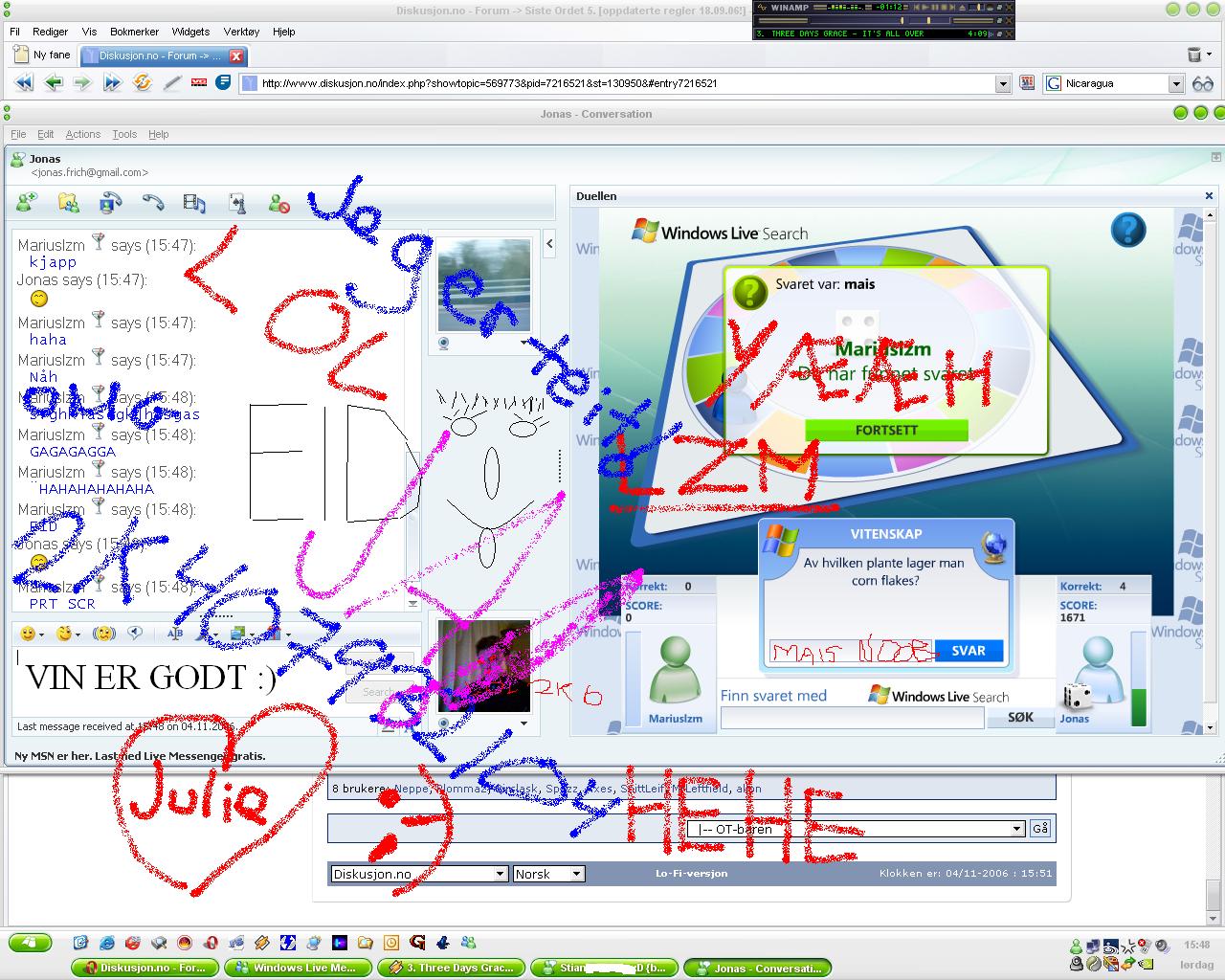Open the Bokmerker menu in Opera
1225x980 pixels.
point(134,32)
